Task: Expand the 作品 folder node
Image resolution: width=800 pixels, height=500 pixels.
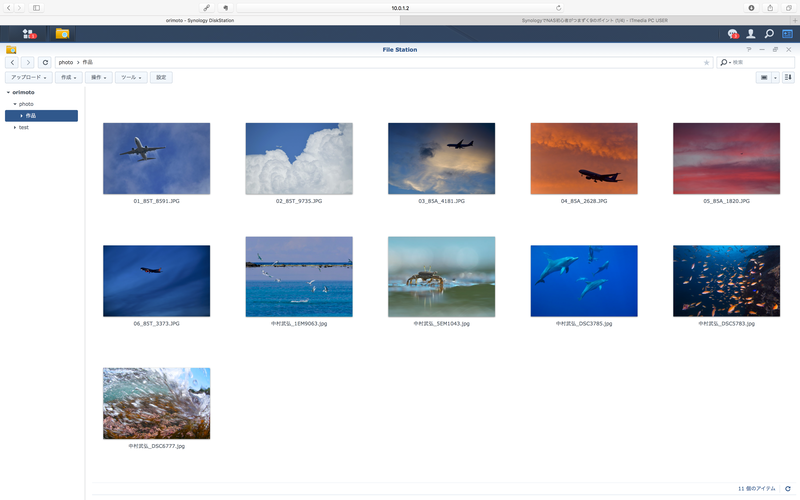Action: tap(21, 116)
